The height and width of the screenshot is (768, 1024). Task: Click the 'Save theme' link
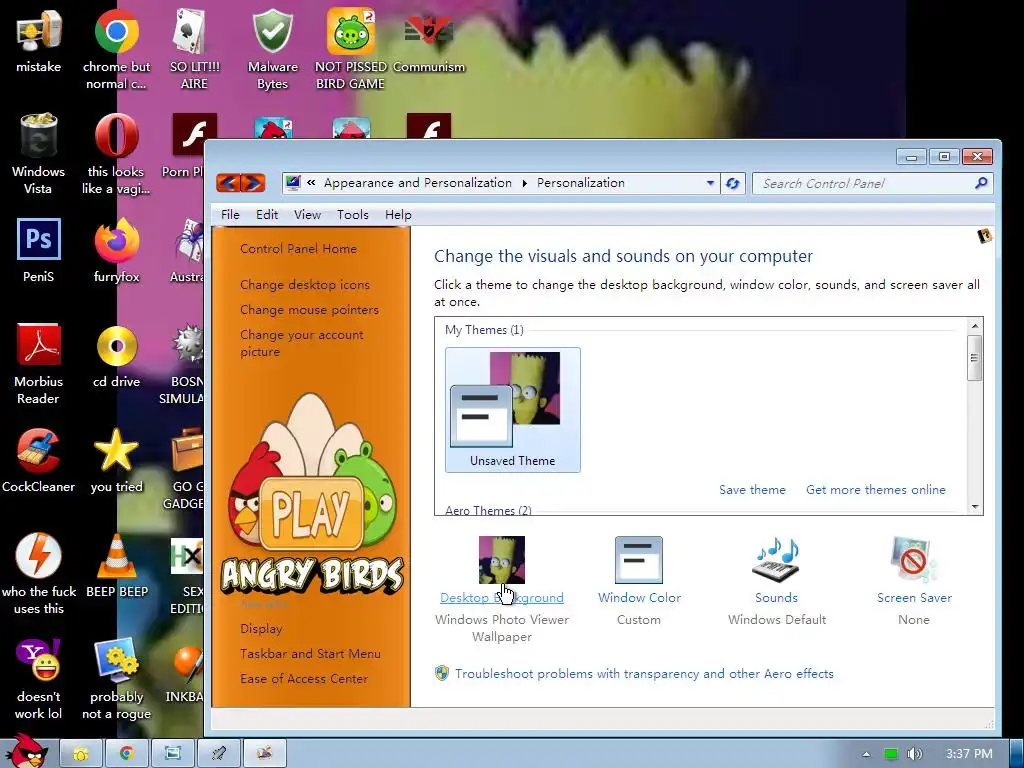[752, 490]
